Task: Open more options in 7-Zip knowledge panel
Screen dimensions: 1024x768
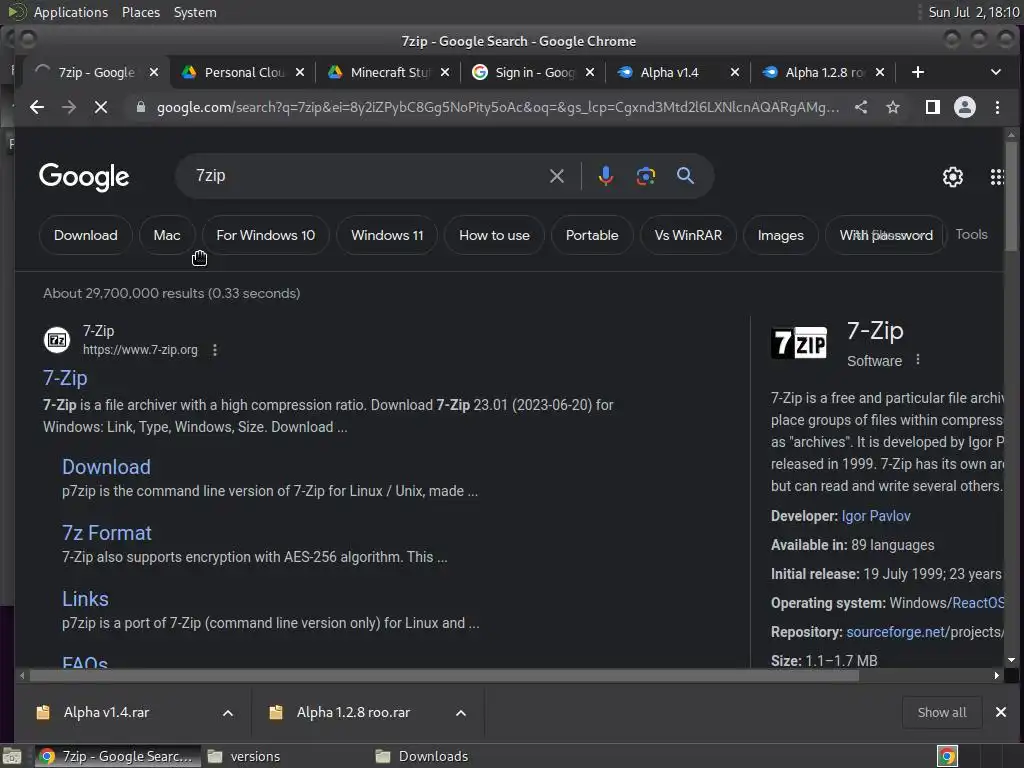Action: [918, 360]
